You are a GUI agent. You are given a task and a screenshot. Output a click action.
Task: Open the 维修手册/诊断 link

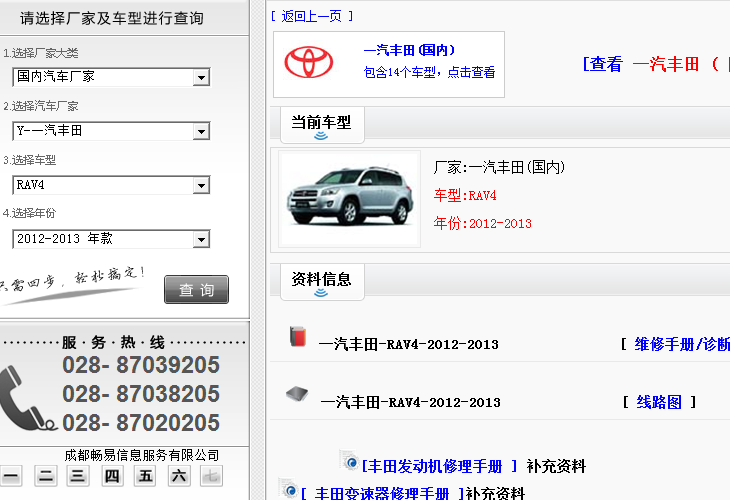[x=682, y=344]
